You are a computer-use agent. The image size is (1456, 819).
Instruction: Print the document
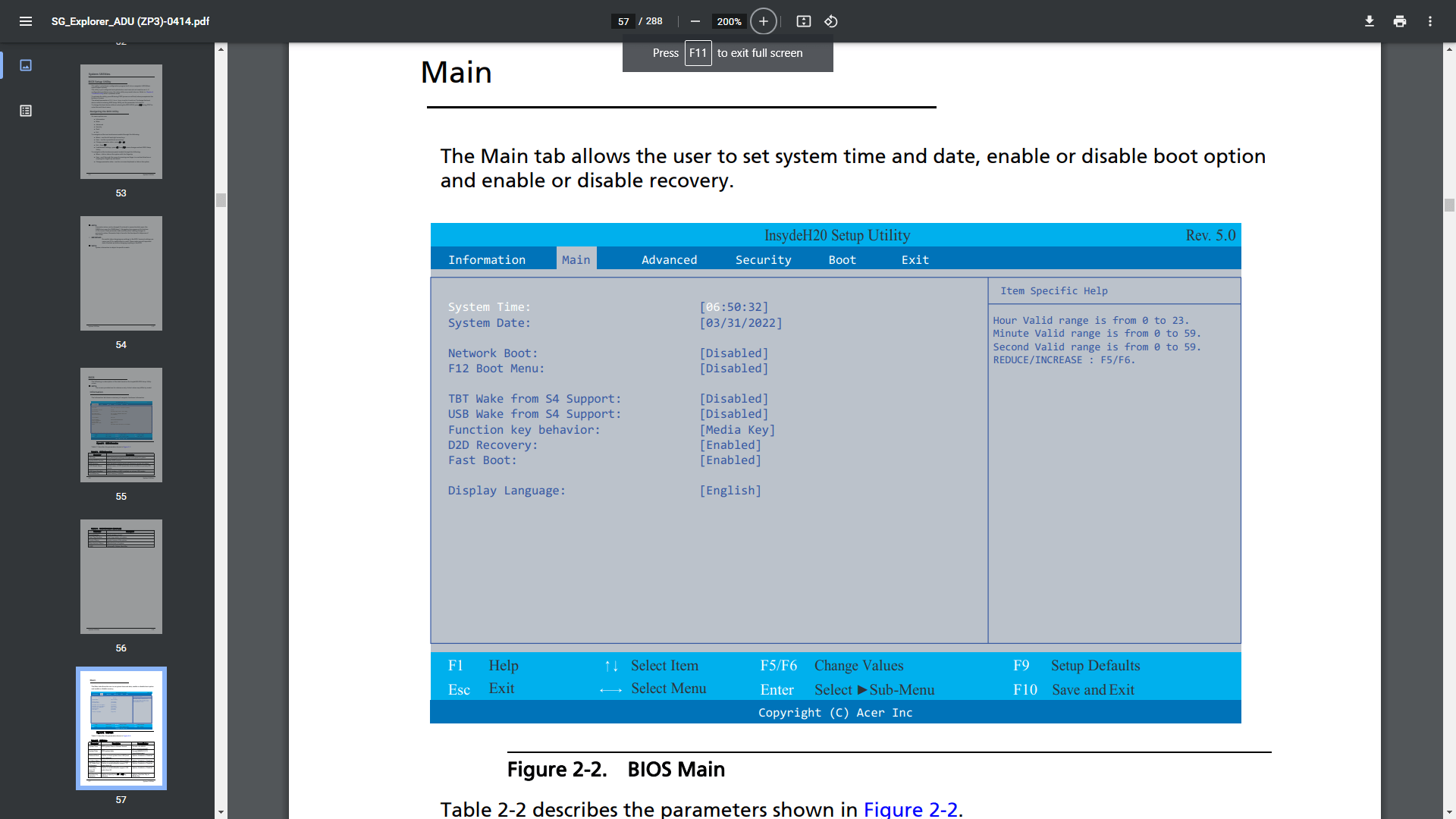1400,21
